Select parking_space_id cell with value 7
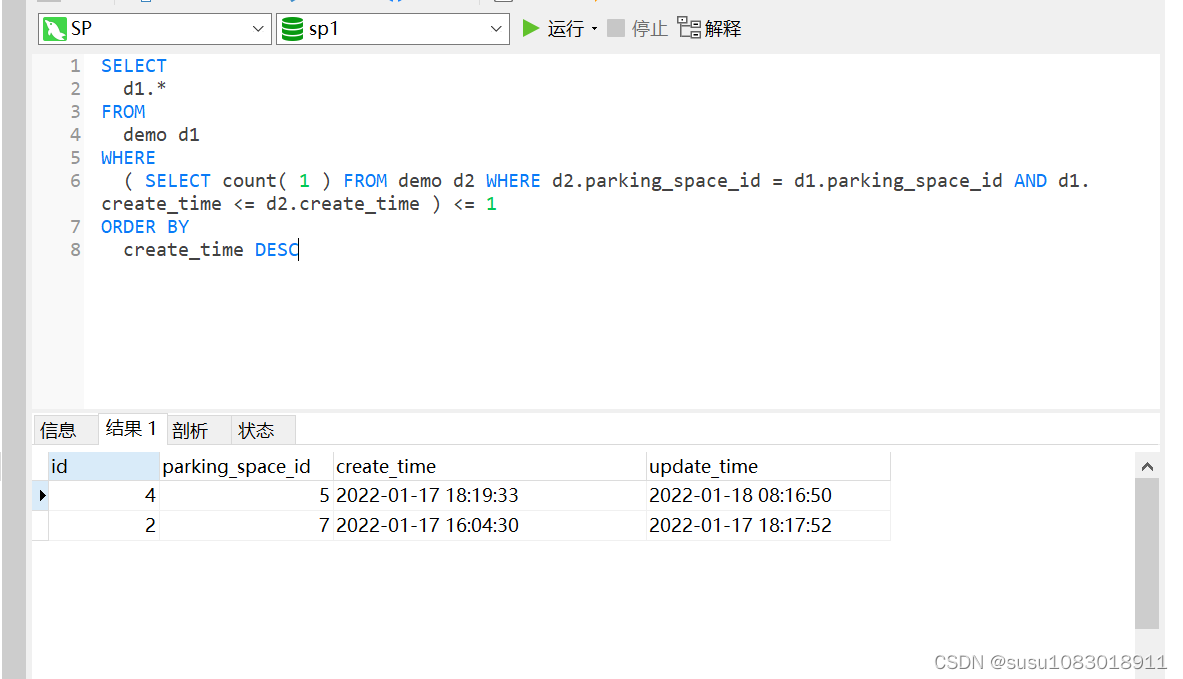 click(246, 525)
